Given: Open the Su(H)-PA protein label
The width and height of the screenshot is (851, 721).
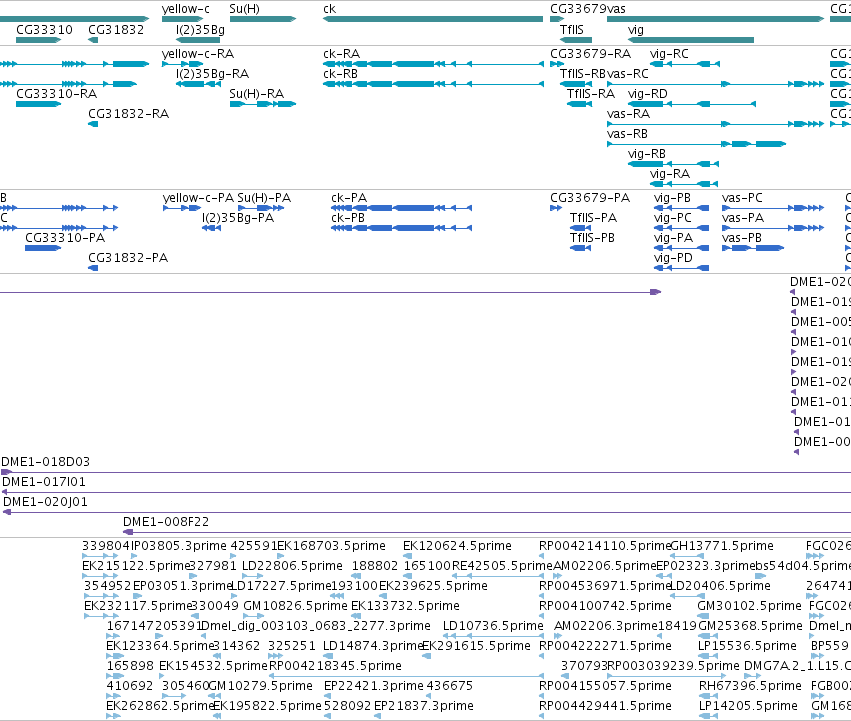Looking at the screenshot, I should [x=264, y=198].
